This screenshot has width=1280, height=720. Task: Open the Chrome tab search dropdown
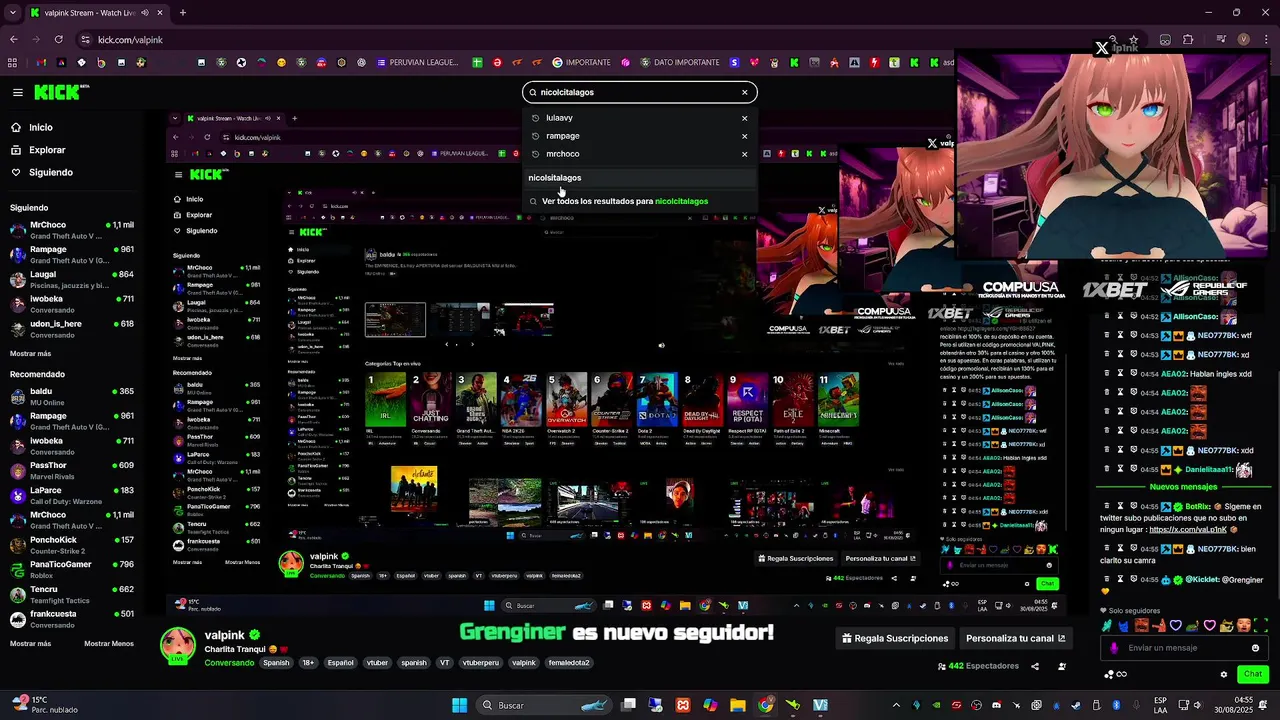[12, 13]
